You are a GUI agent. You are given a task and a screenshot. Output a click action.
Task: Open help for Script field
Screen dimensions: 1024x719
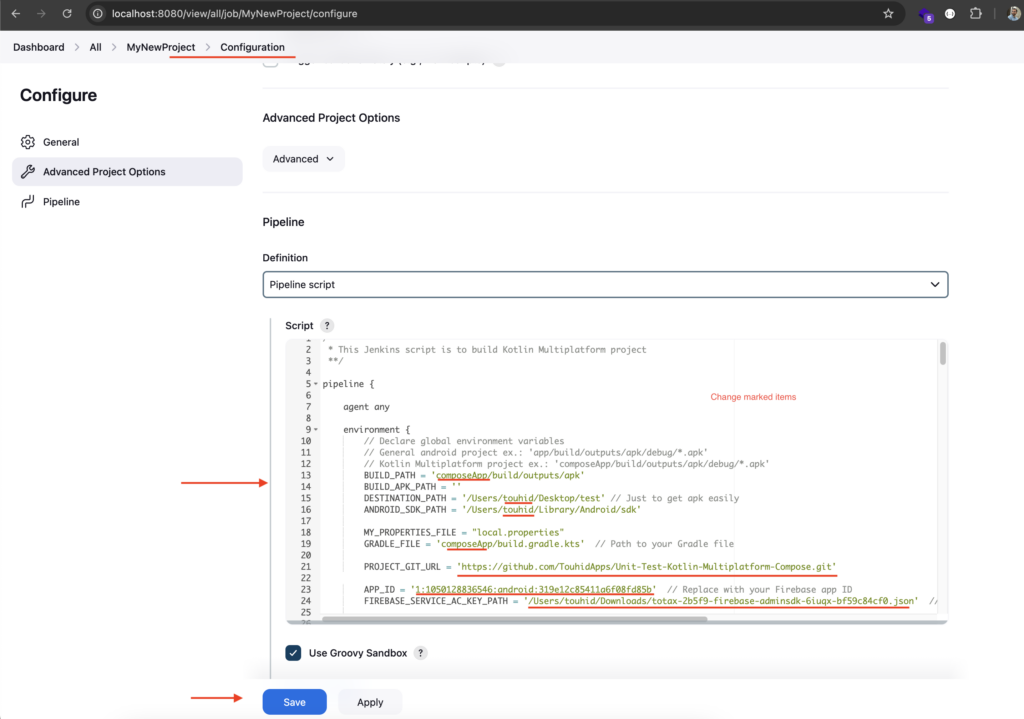[x=327, y=325]
